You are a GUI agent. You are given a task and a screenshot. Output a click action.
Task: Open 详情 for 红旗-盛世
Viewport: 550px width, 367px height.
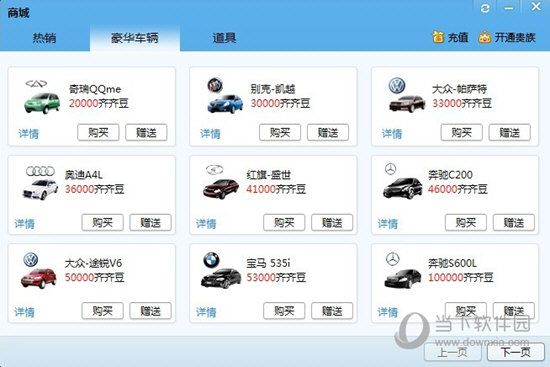206,223
